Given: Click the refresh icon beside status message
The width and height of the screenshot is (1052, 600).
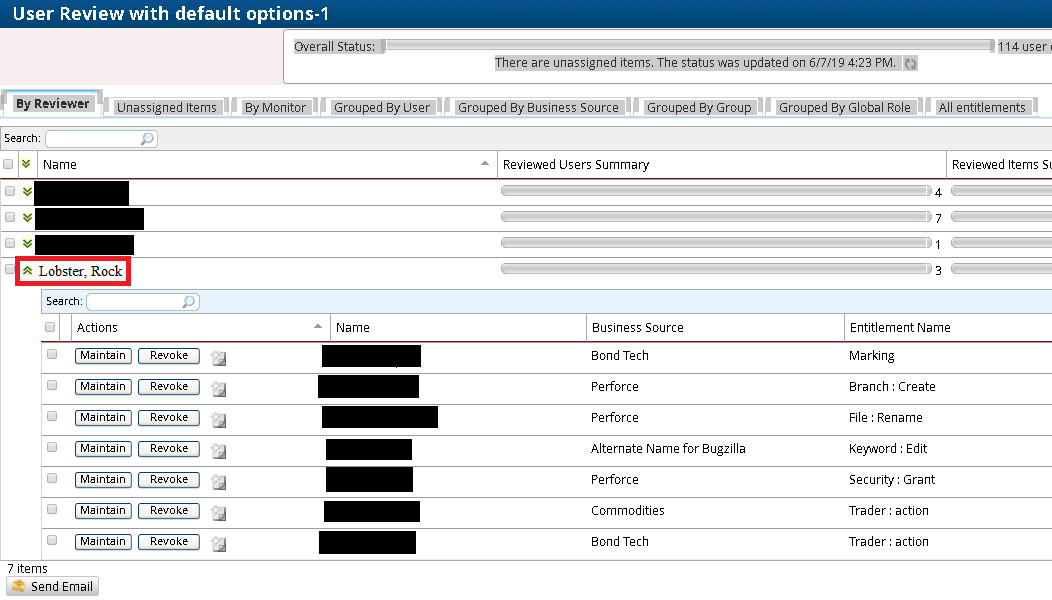Looking at the screenshot, I should click(910, 64).
